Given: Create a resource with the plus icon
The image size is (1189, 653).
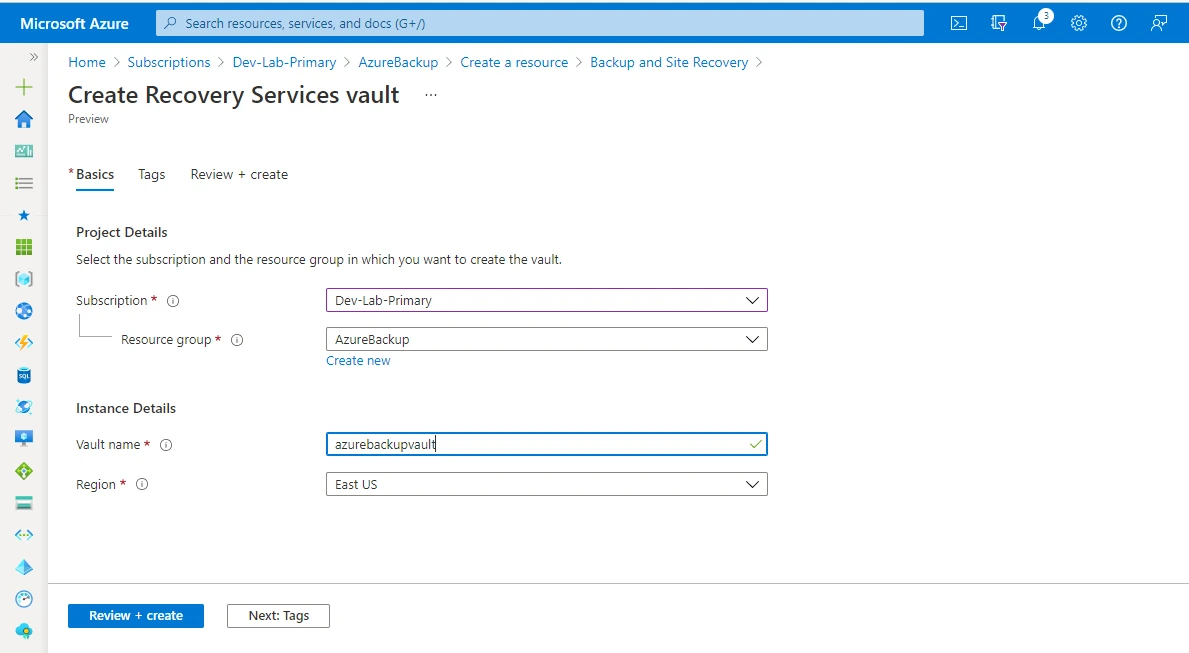Looking at the screenshot, I should tap(23, 87).
